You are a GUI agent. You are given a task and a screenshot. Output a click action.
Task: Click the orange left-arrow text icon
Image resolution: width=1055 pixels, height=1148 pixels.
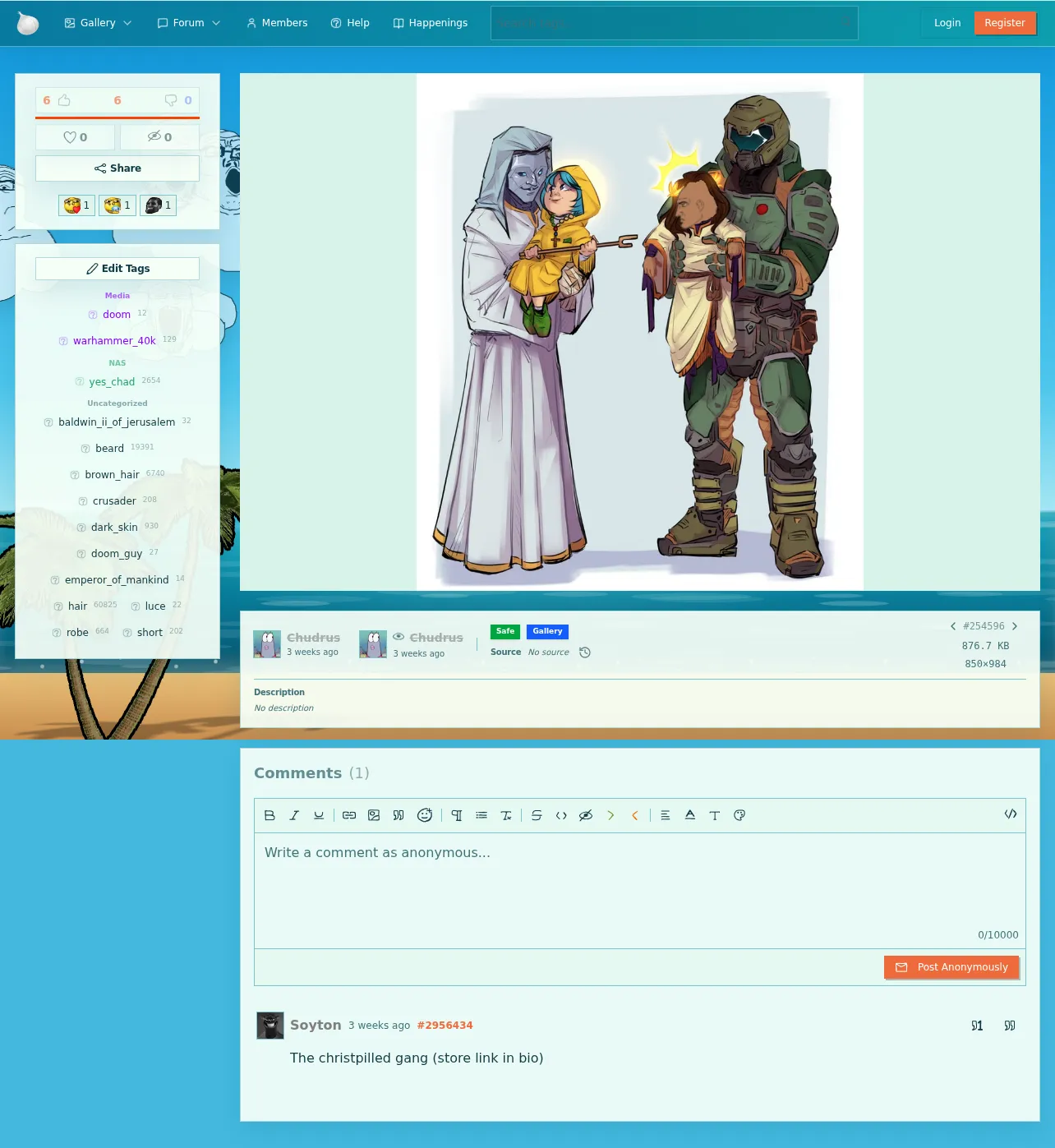point(635,815)
